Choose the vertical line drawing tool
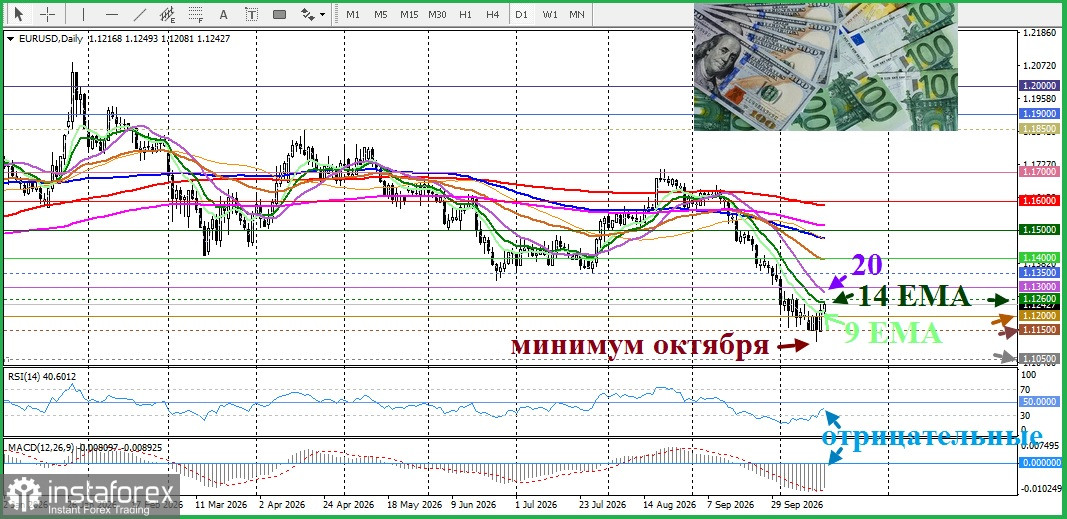The width and height of the screenshot is (1067, 519). pos(84,14)
